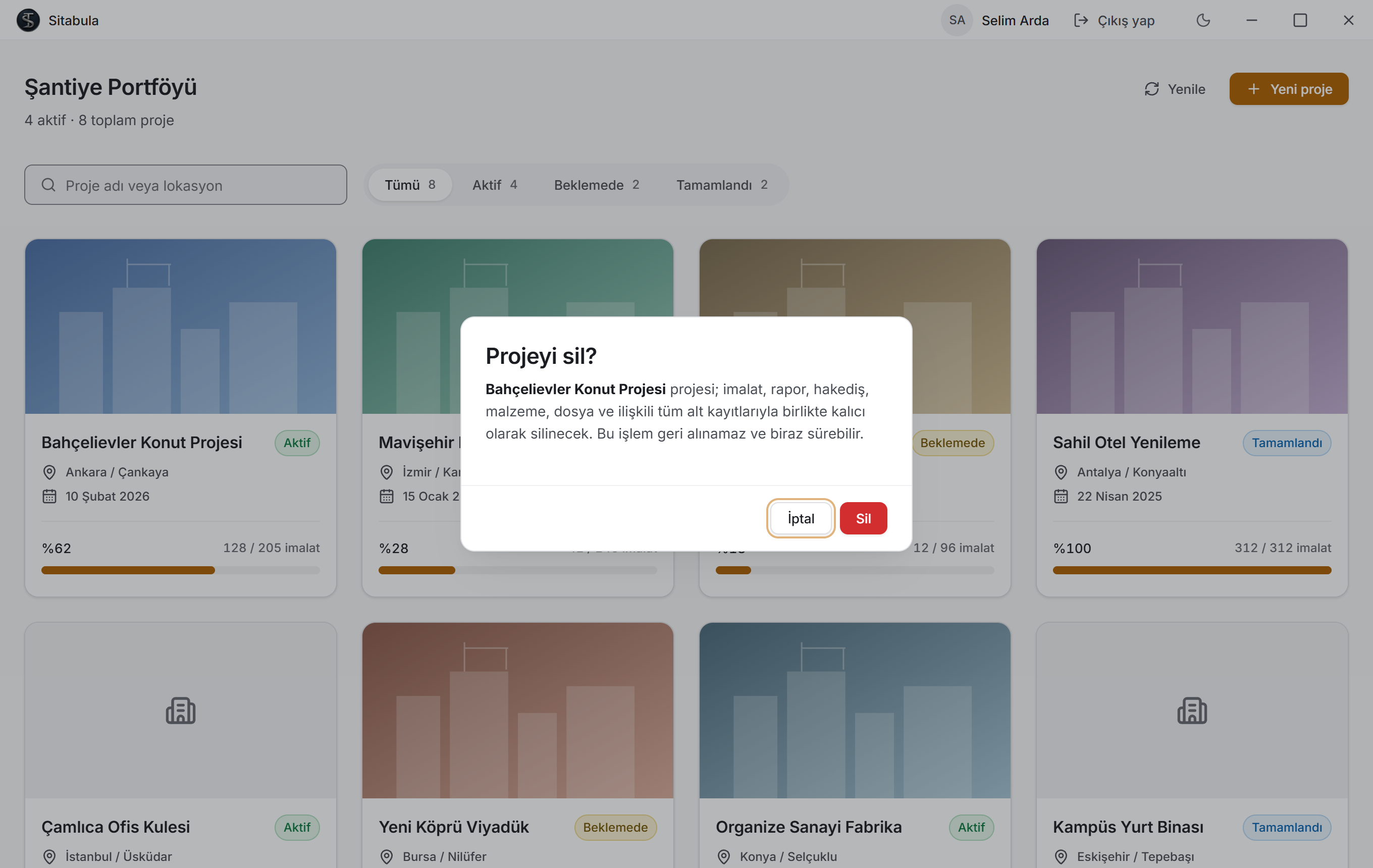Click the Aktif badge on Organize Sanayi Fabrika
Image resolution: width=1373 pixels, height=868 pixels.
pos(972,828)
